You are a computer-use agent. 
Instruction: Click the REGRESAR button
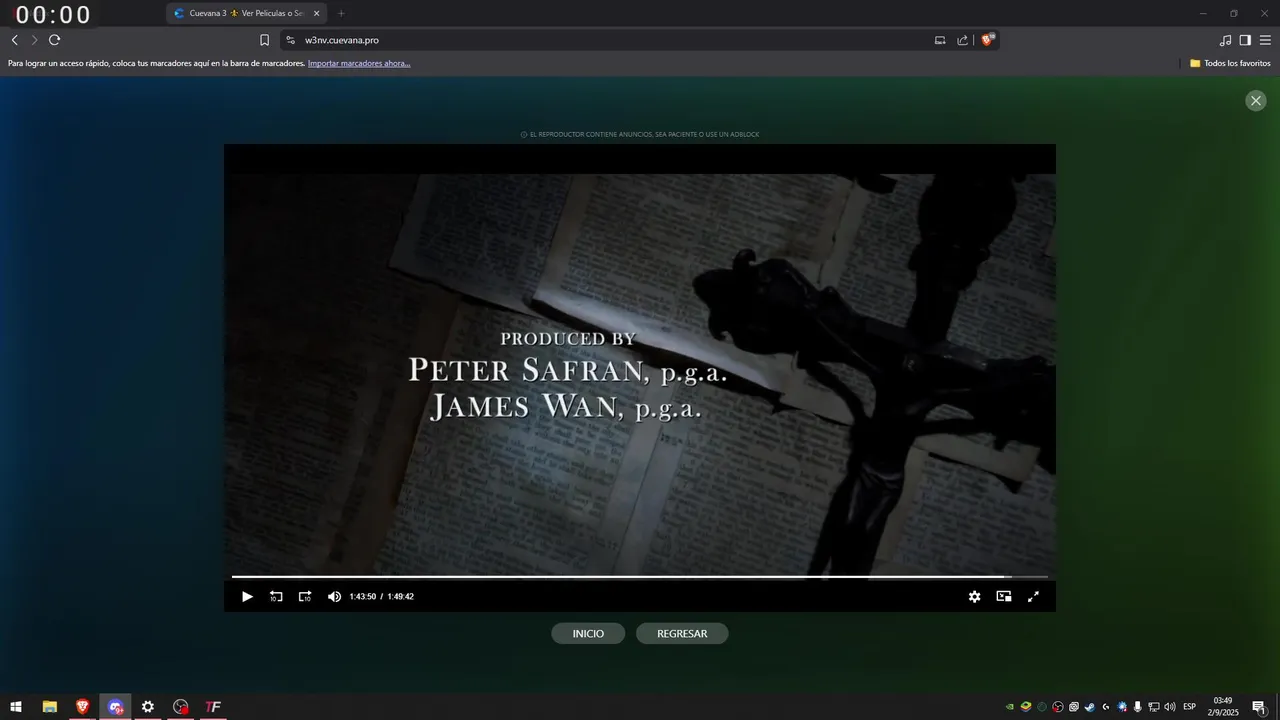(682, 634)
